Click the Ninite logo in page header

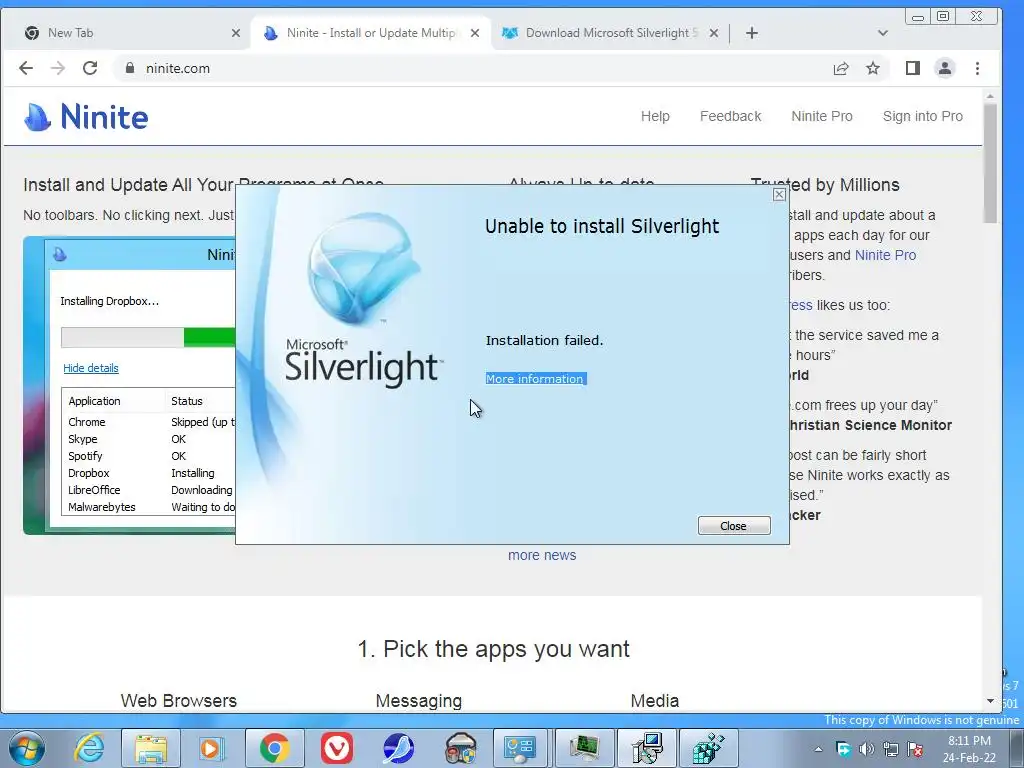(x=86, y=118)
